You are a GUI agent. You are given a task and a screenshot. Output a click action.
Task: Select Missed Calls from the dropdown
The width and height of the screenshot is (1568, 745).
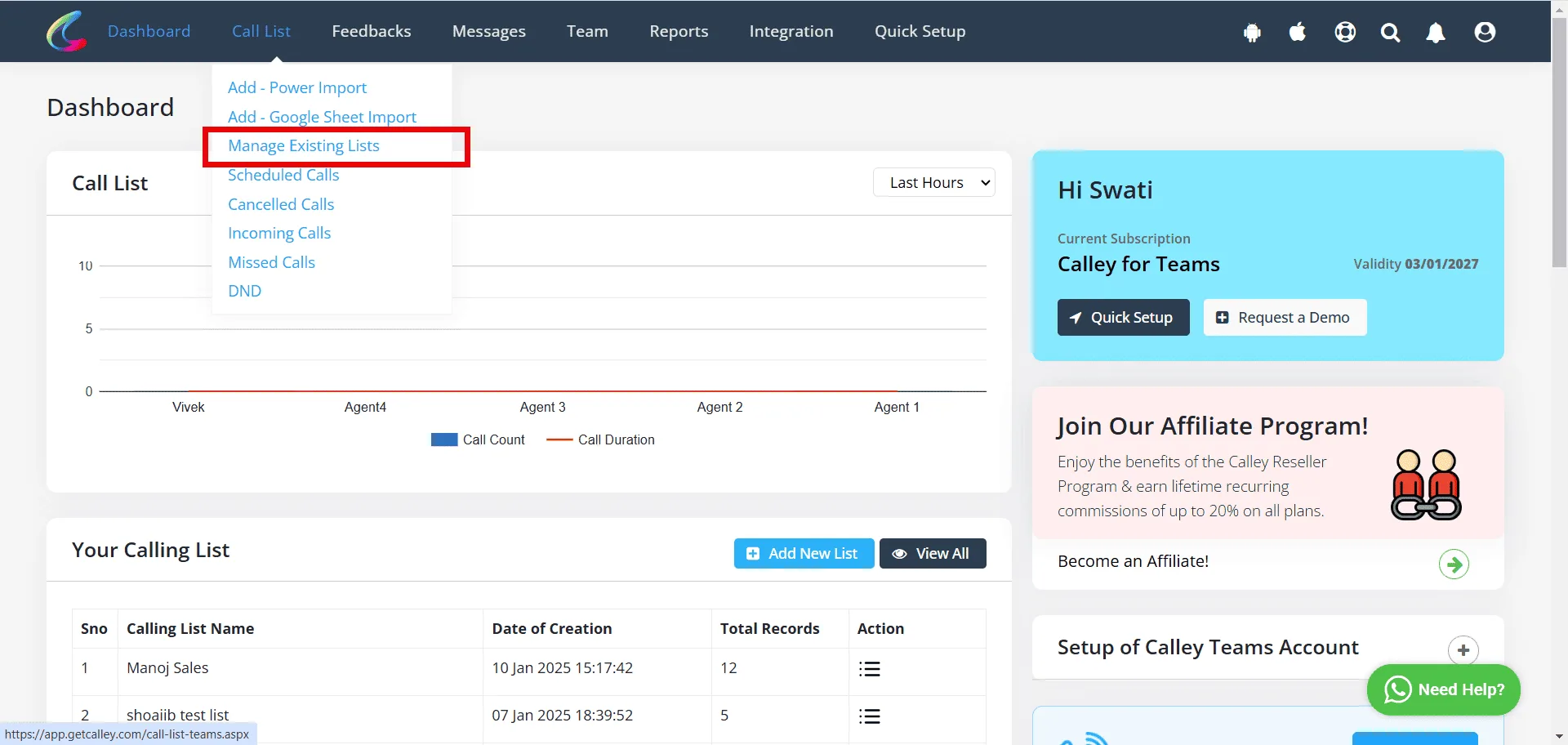(271, 262)
